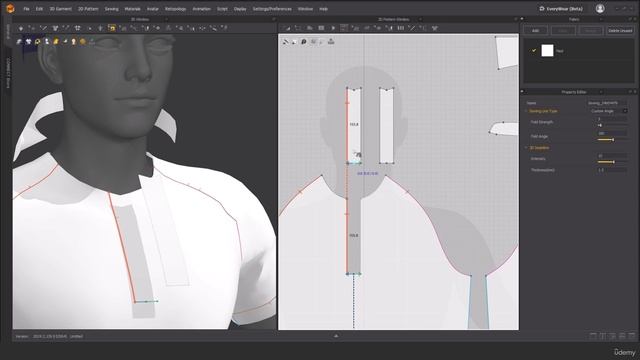Adjust the 3D Seamline Intensity slider

pos(612,162)
